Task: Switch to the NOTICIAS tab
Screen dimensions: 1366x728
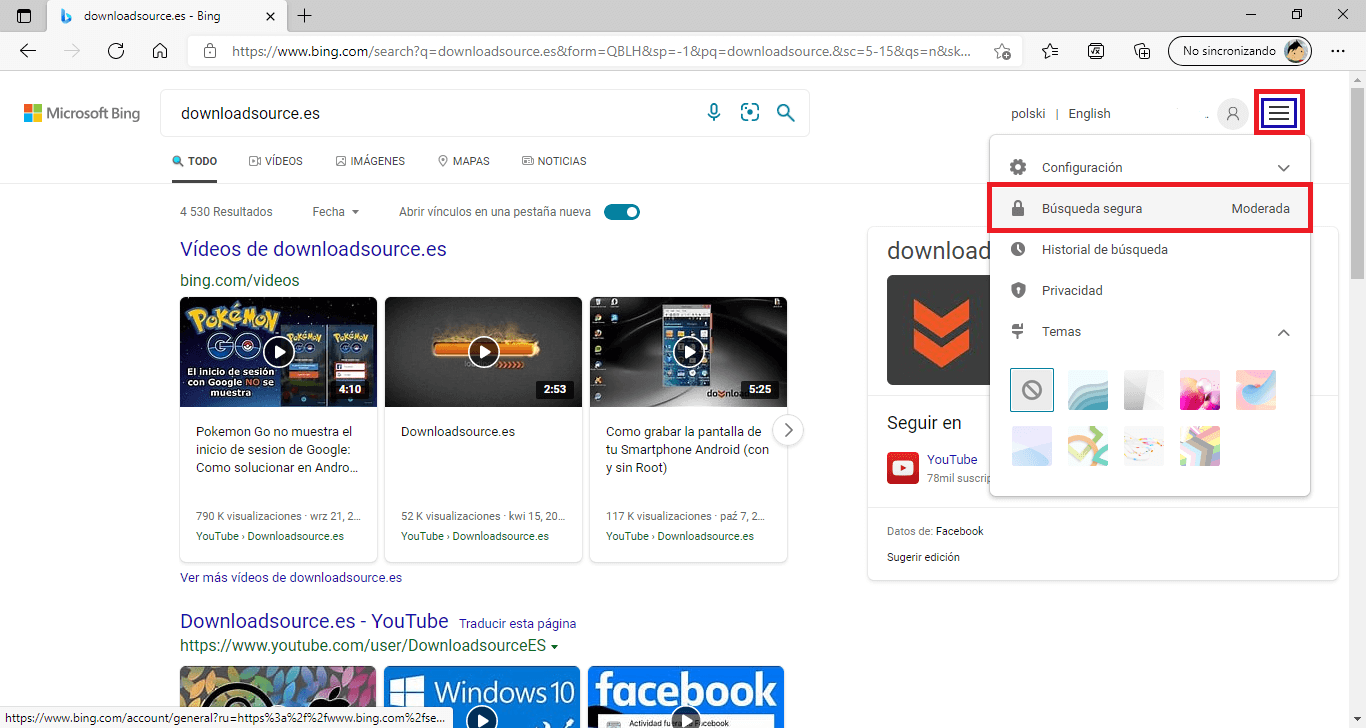Action: (554, 161)
